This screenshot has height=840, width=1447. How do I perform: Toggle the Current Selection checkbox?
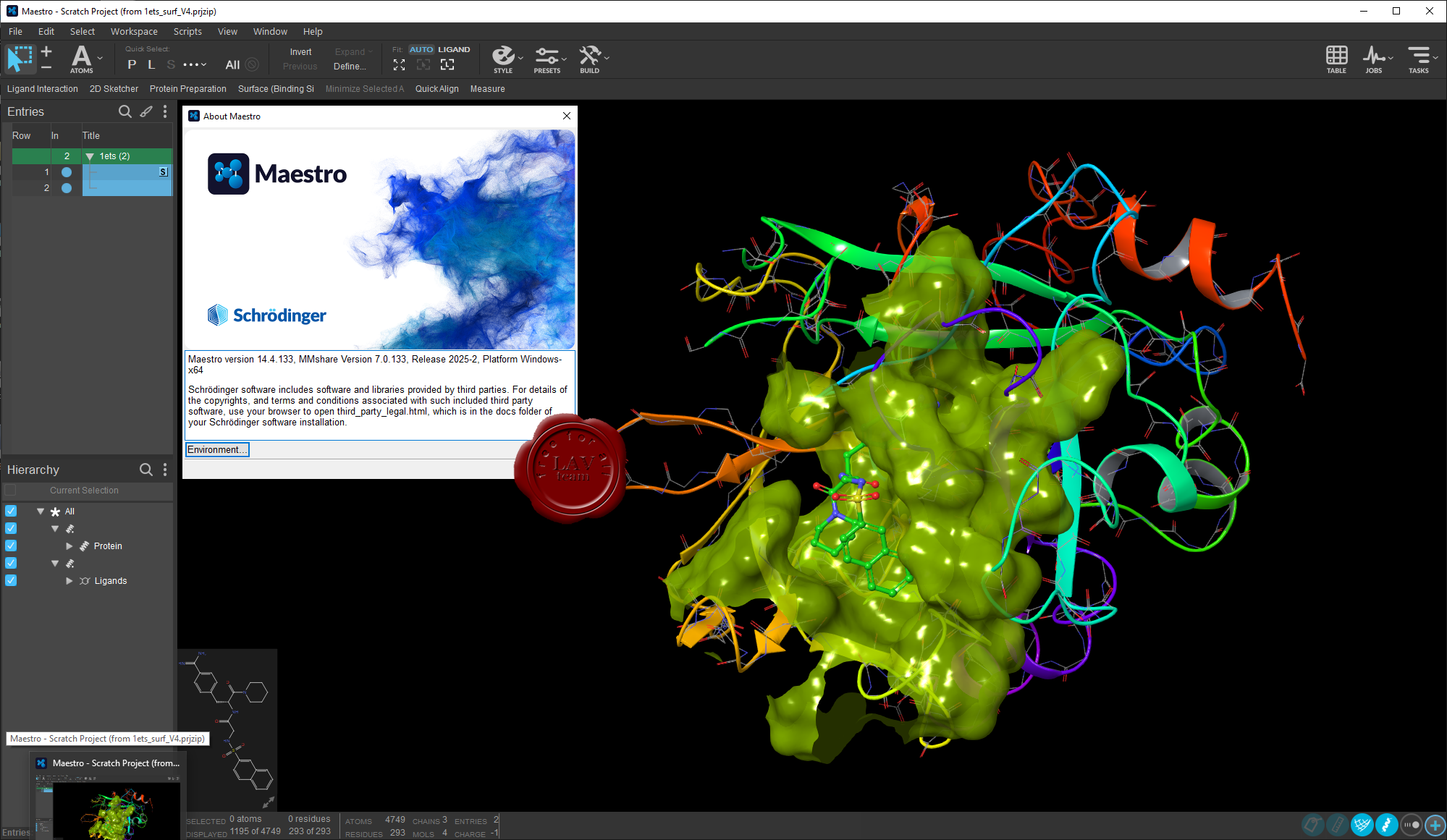point(11,491)
